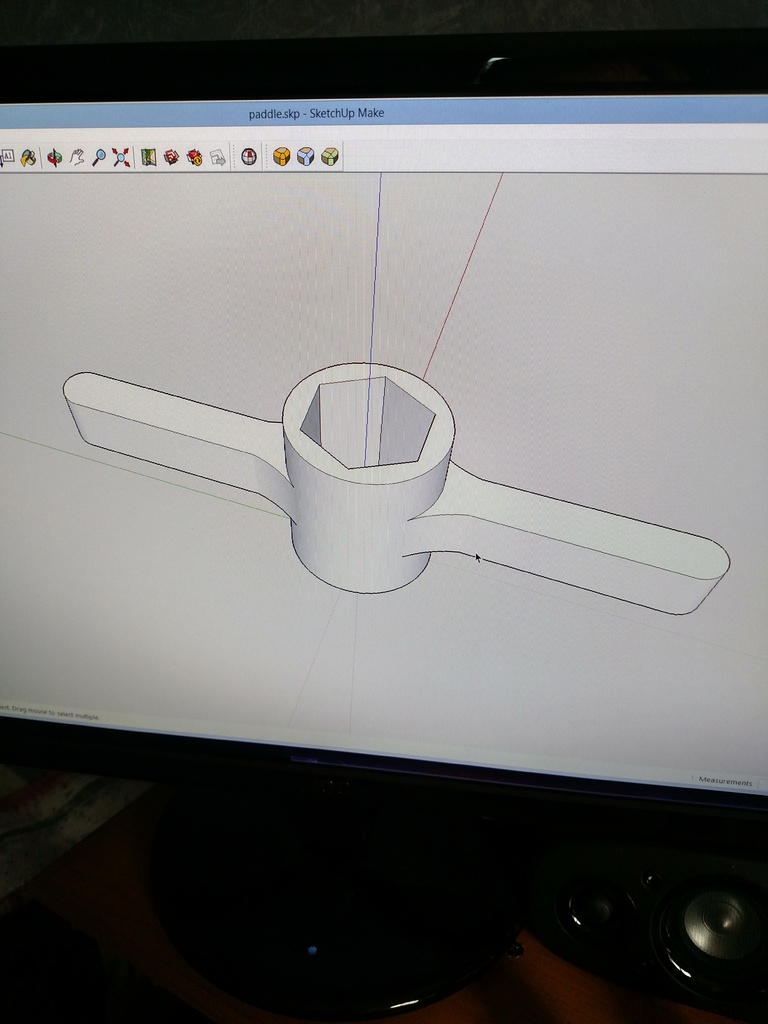Click the green solid cube icon

pos(330,156)
